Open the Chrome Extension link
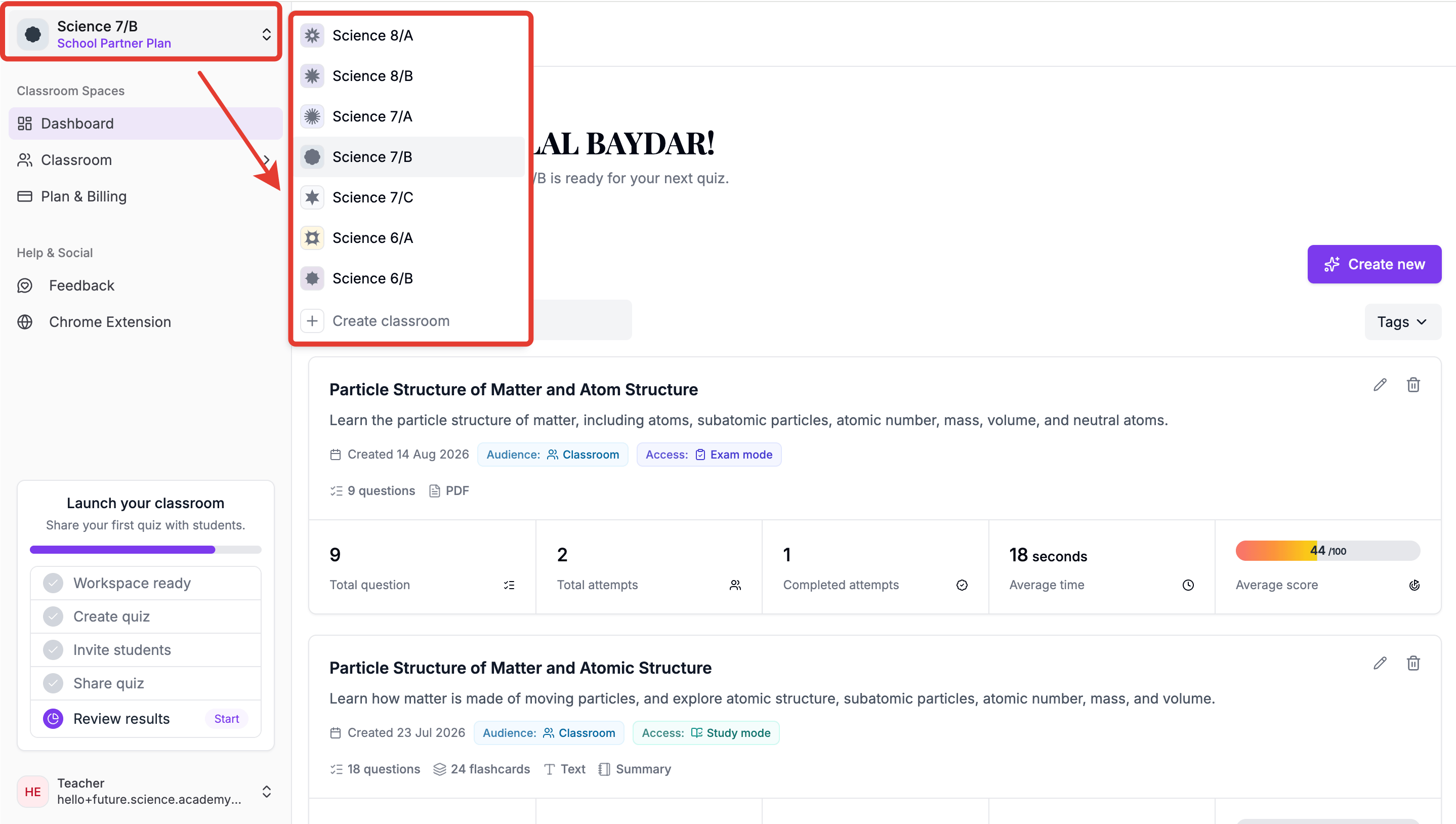Viewport: 1456px width, 824px height. 145,322
